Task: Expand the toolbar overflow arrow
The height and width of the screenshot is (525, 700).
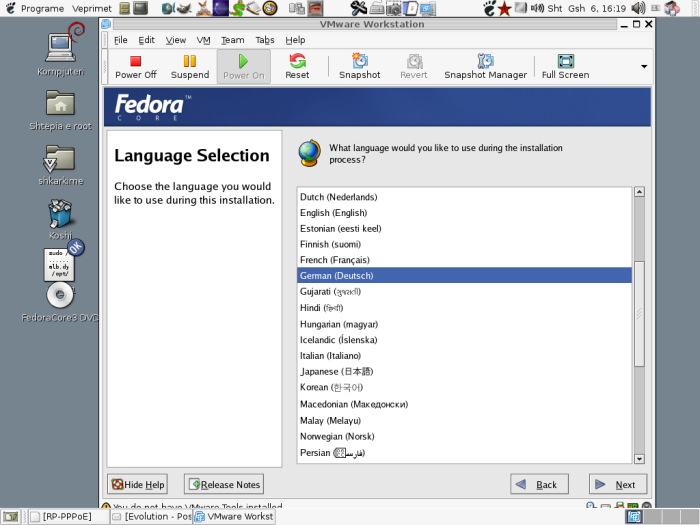Action: click(x=644, y=67)
